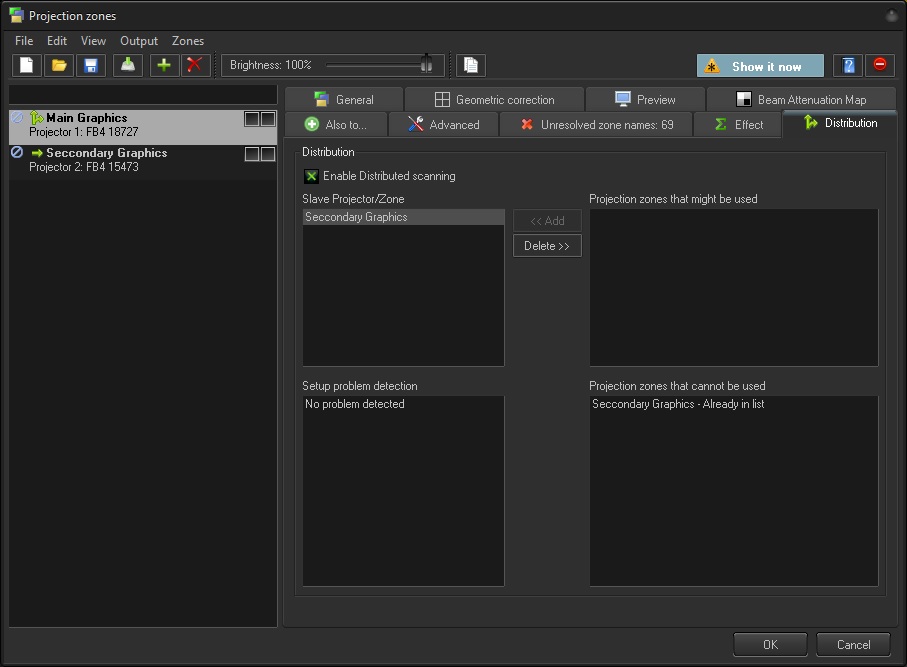The image size is (907, 667).
Task: Click the red stop circle icon
Action: [880, 66]
